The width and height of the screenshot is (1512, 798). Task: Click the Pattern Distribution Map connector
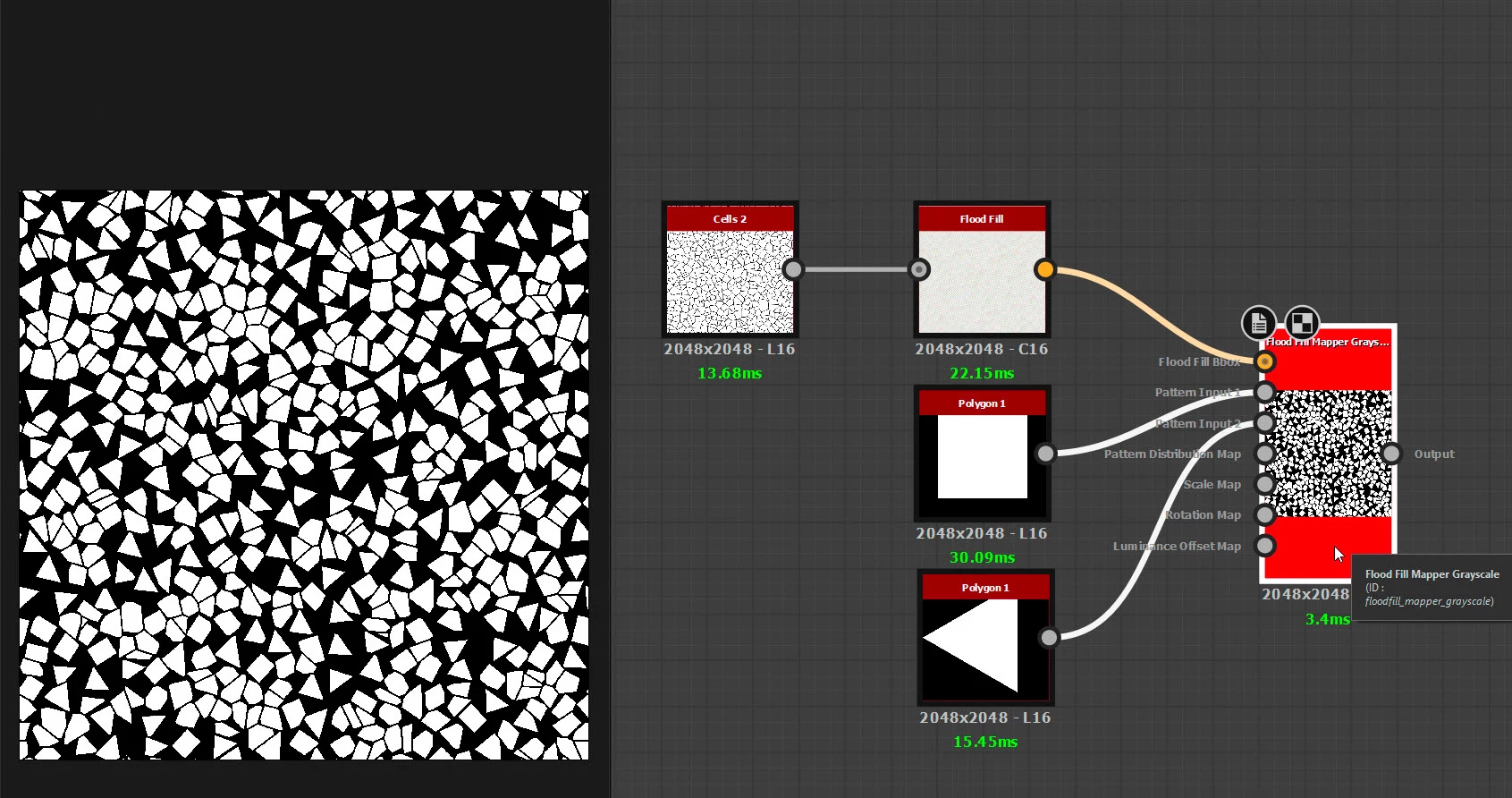coord(1264,454)
